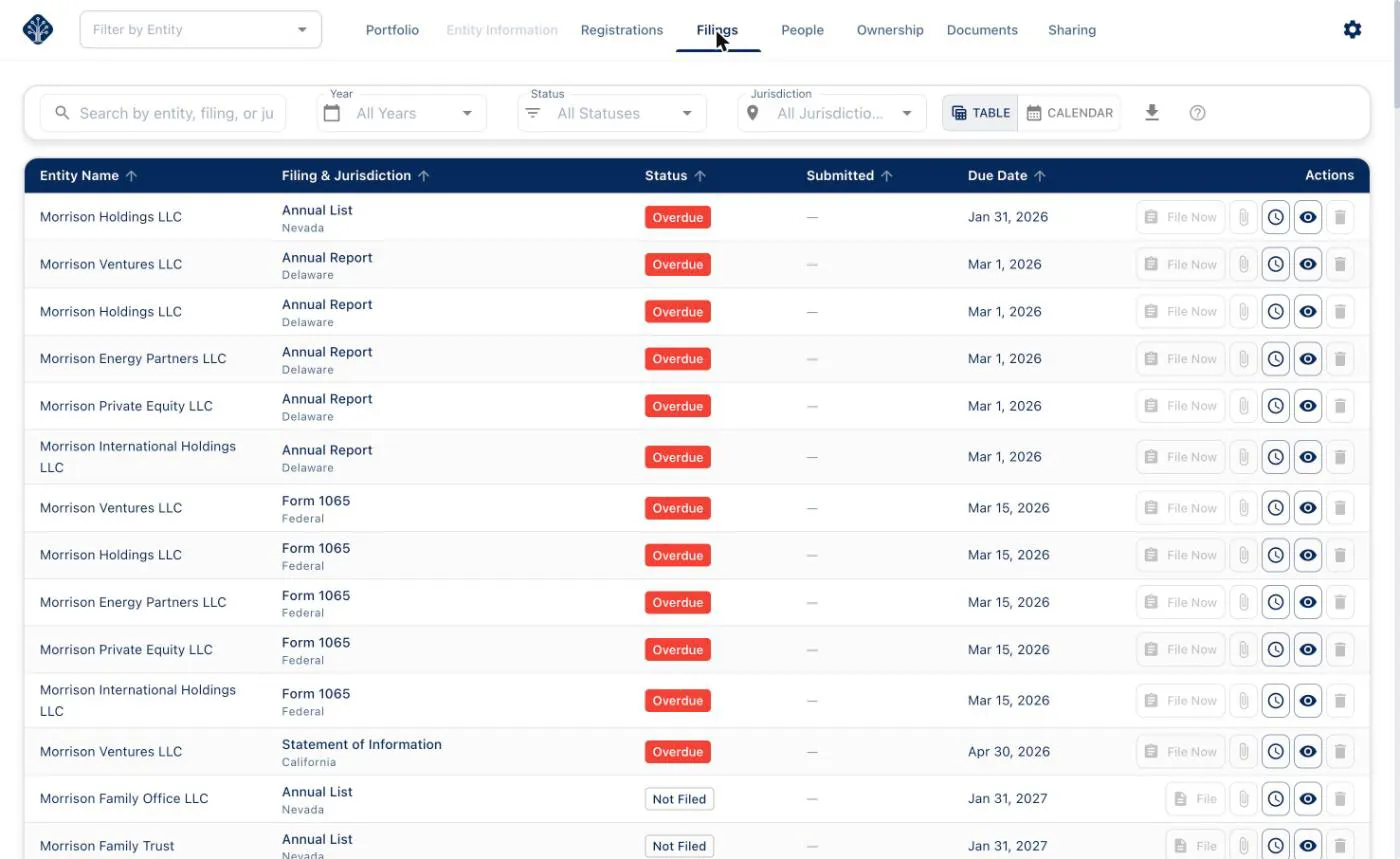Open the Status All Statuses dropdown
The height and width of the screenshot is (859, 1400).
(x=612, y=113)
